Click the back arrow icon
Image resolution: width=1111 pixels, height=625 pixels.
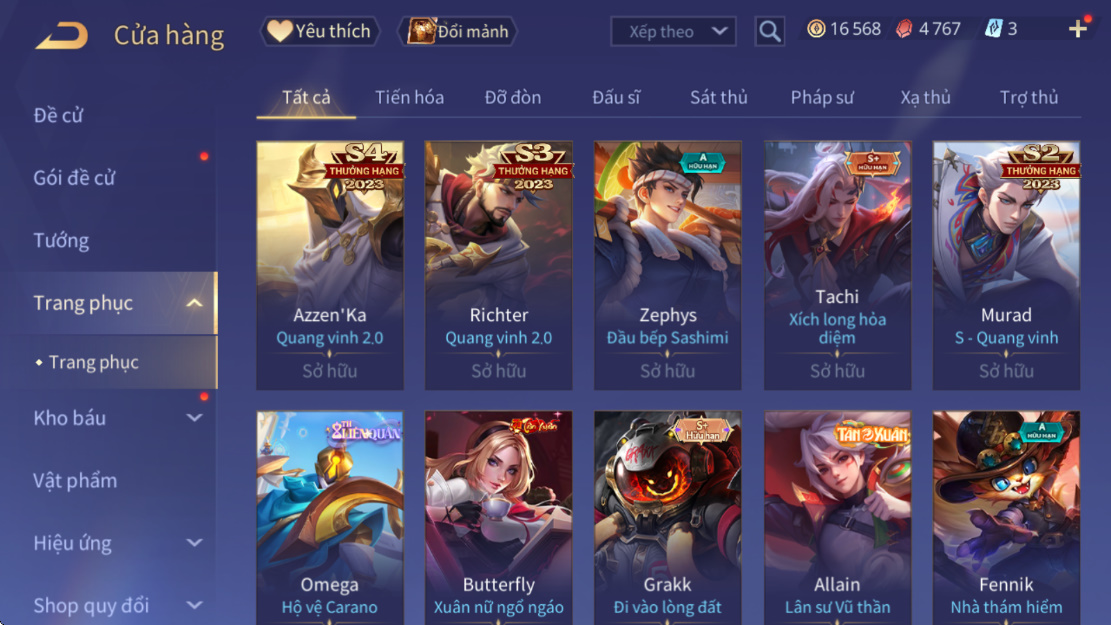[x=62, y=35]
